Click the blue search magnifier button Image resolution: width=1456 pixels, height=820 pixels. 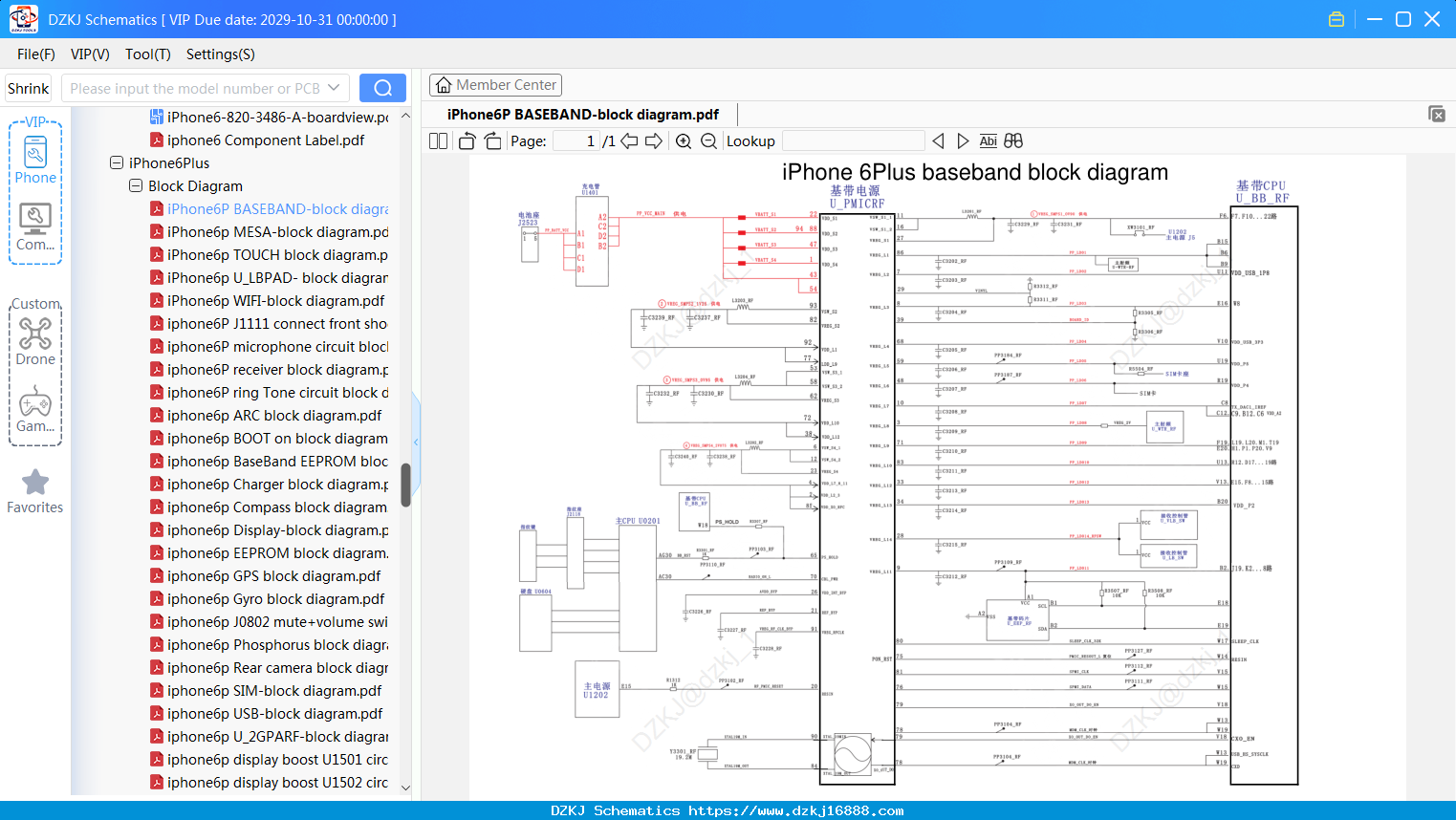382,88
